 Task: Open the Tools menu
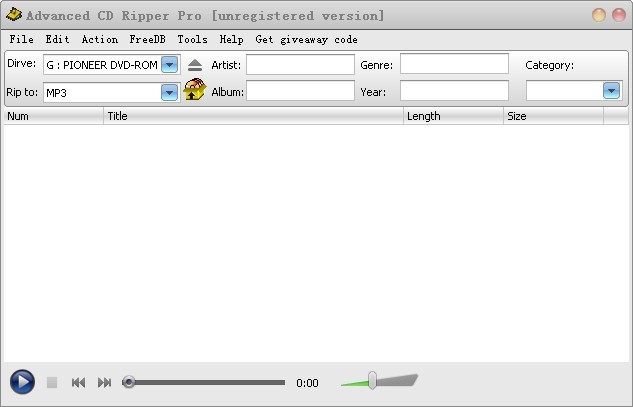(192, 39)
